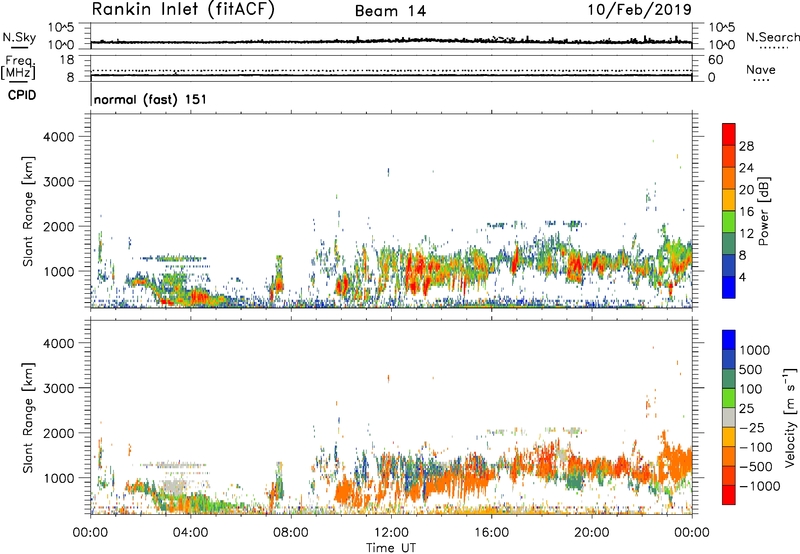Click the "20:00" time tick label
800x554 pixels.
pyautogui.click(x=591, y=533)
